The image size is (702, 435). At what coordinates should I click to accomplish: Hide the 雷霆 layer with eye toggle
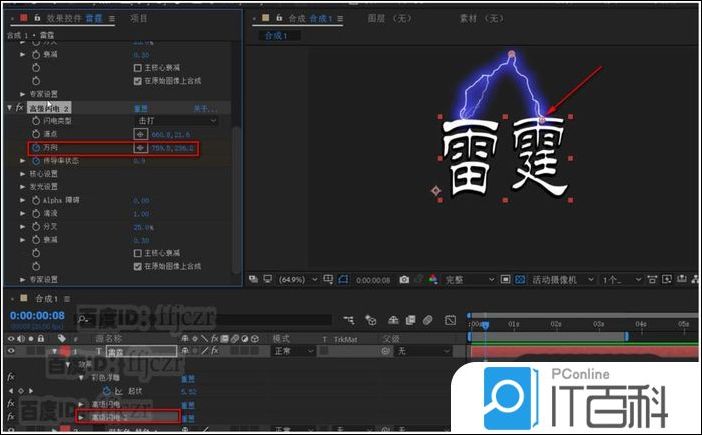[12, 352]
